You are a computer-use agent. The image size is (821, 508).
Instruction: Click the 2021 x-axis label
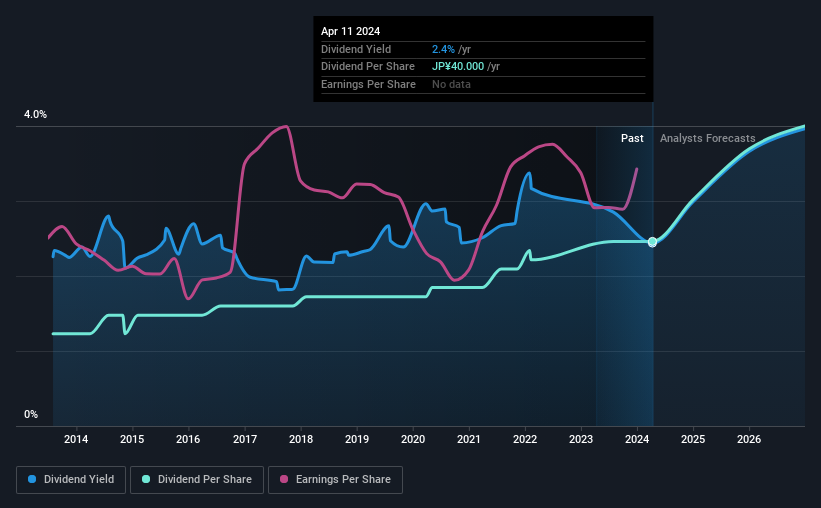coord(469,439)
